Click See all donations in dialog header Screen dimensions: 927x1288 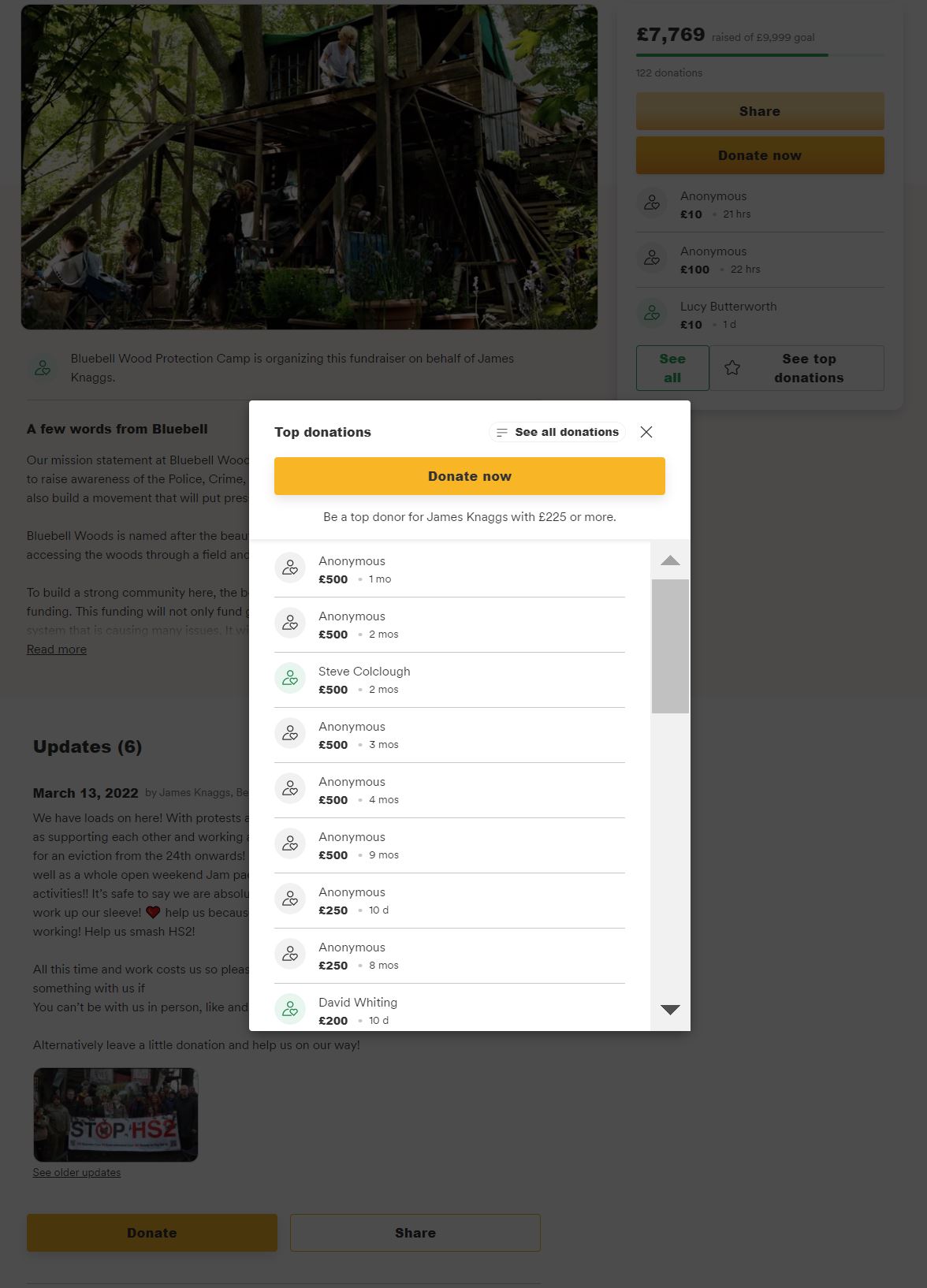(x=557, y=432)
